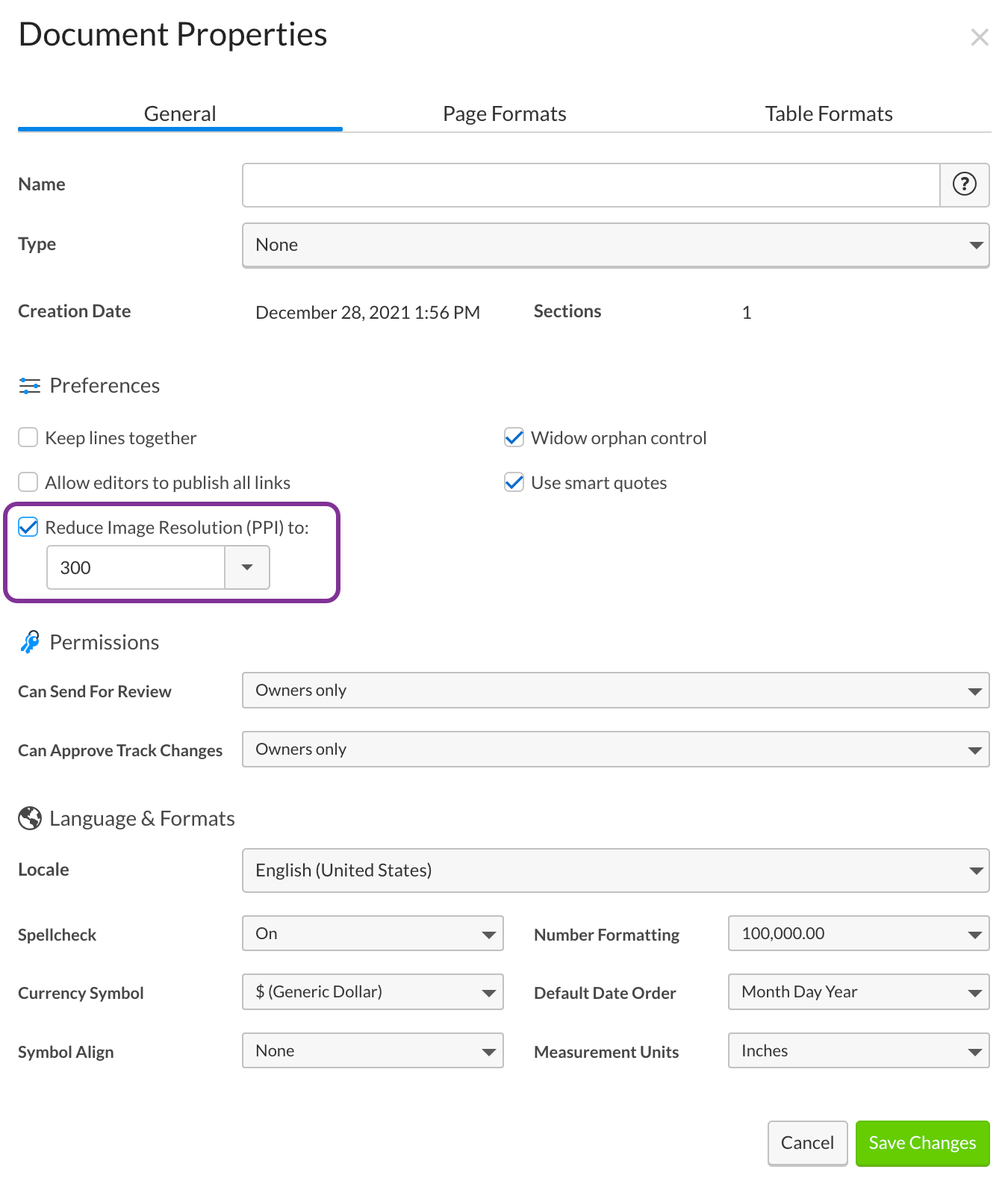The image size is (1008, 1187).
Task: Open Can Send For Review dropdown
Action: click(615, 691)
